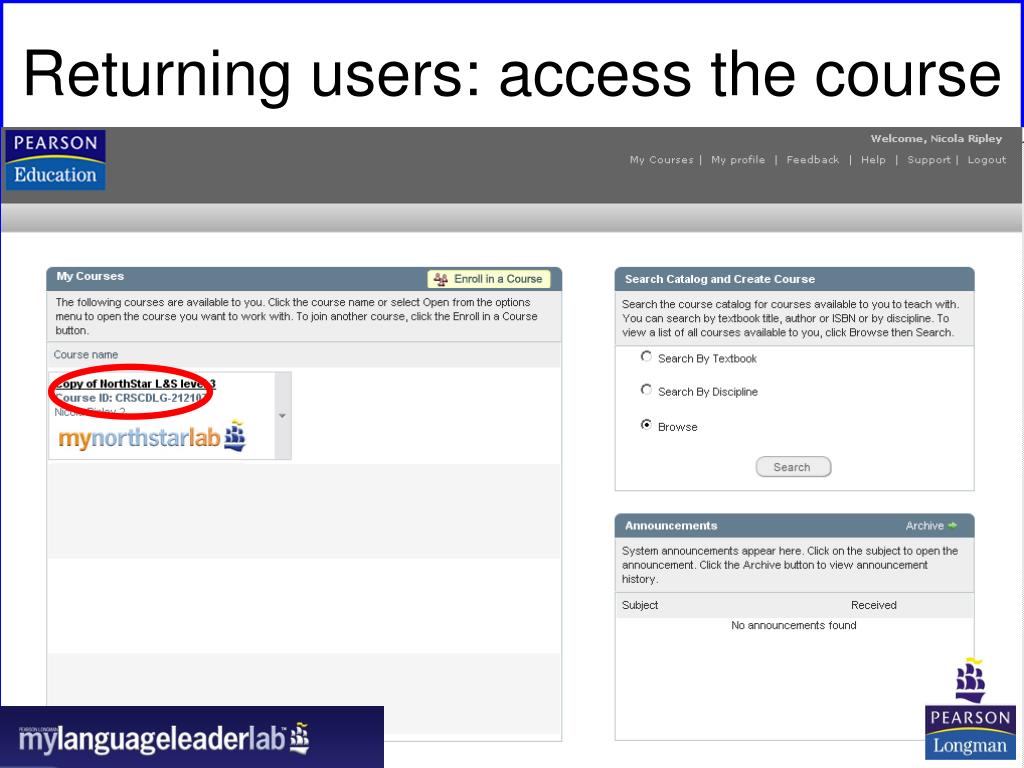
Task: Open the mynorthstarlab course logo
Action: (152, 437)
